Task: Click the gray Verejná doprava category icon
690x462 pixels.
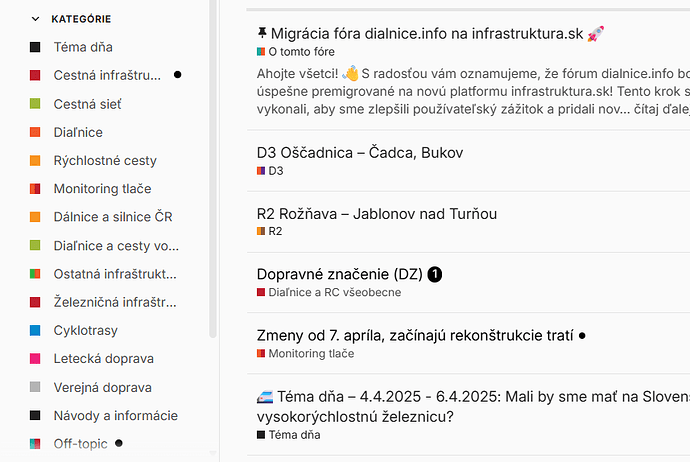Action: point(35,387)
